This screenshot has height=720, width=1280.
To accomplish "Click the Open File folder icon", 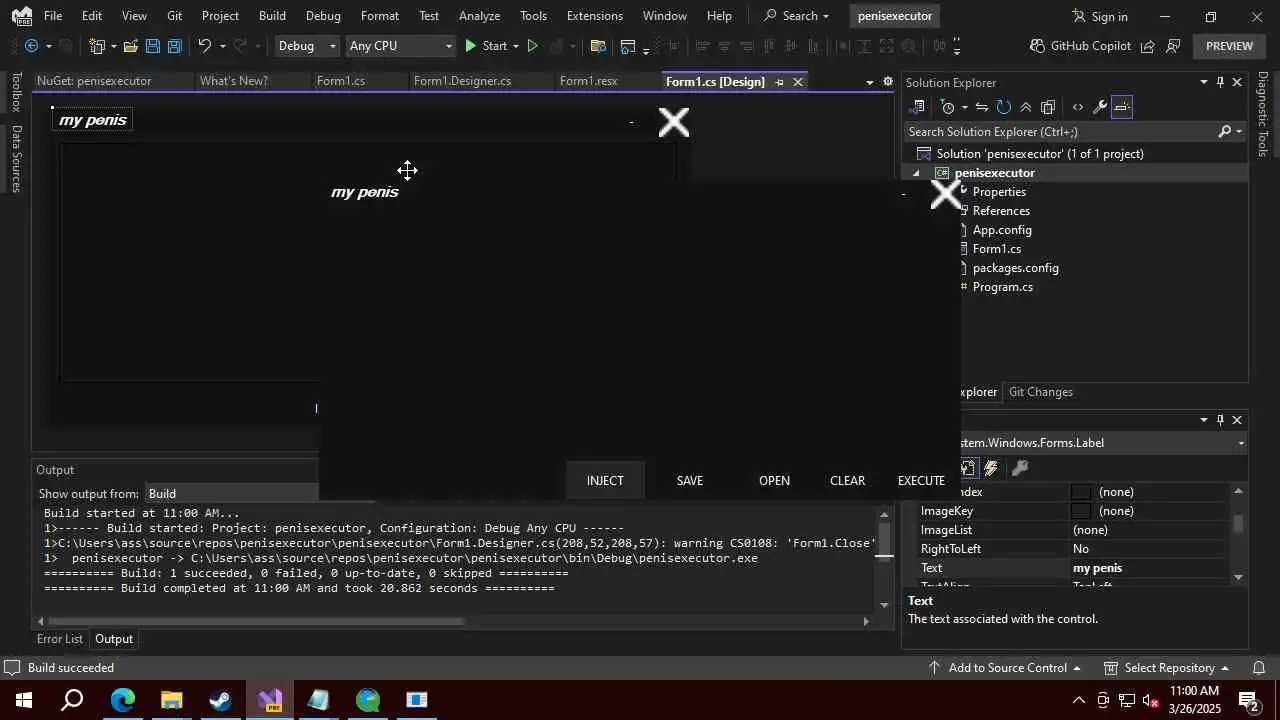I will tap(131, 46).
